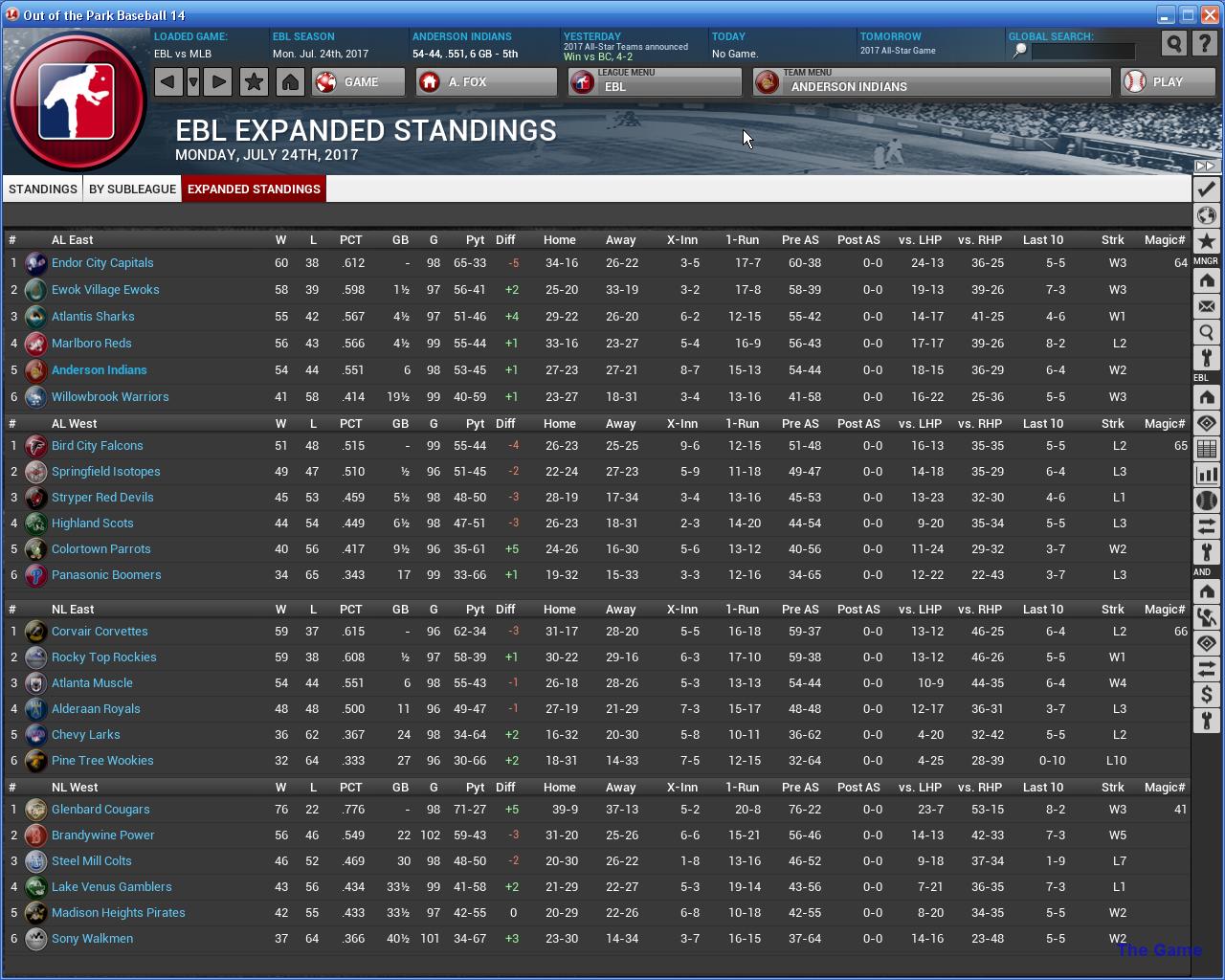This screenshot has height=980, width=1225.
Task: Open the Pine Tree Wookies team link
Action: click(x=102, y=761)
